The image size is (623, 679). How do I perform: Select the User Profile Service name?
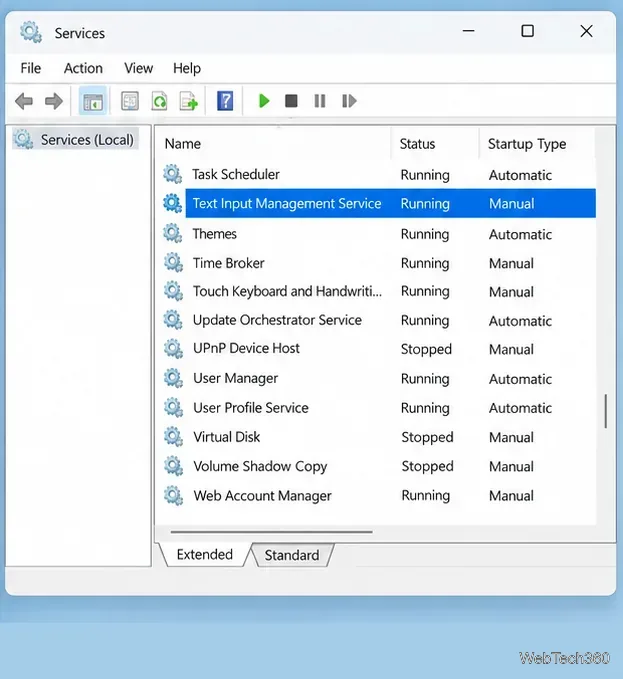point(251,408)
